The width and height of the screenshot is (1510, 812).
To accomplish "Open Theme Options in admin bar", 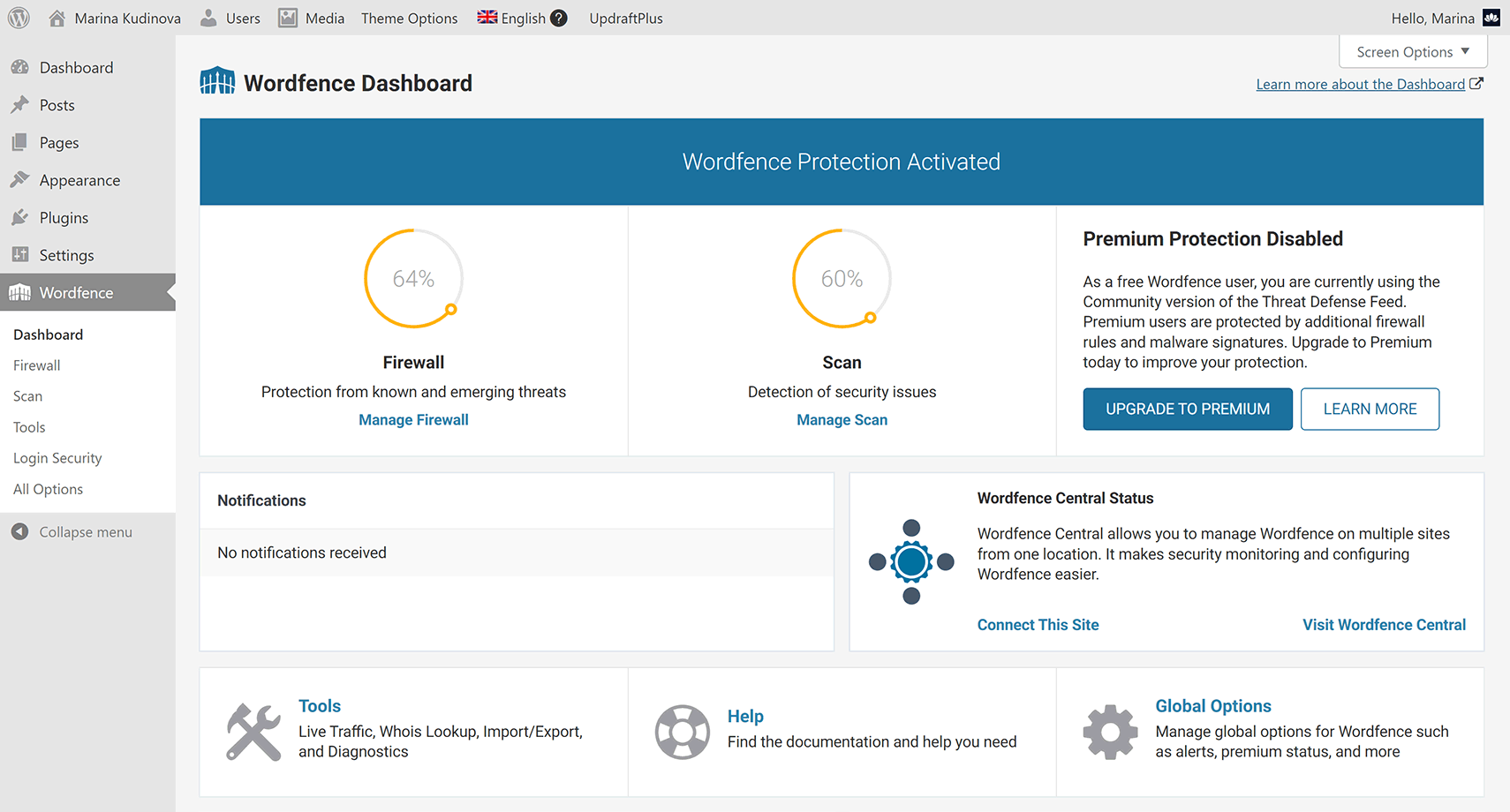I will (x=410, y=18).
